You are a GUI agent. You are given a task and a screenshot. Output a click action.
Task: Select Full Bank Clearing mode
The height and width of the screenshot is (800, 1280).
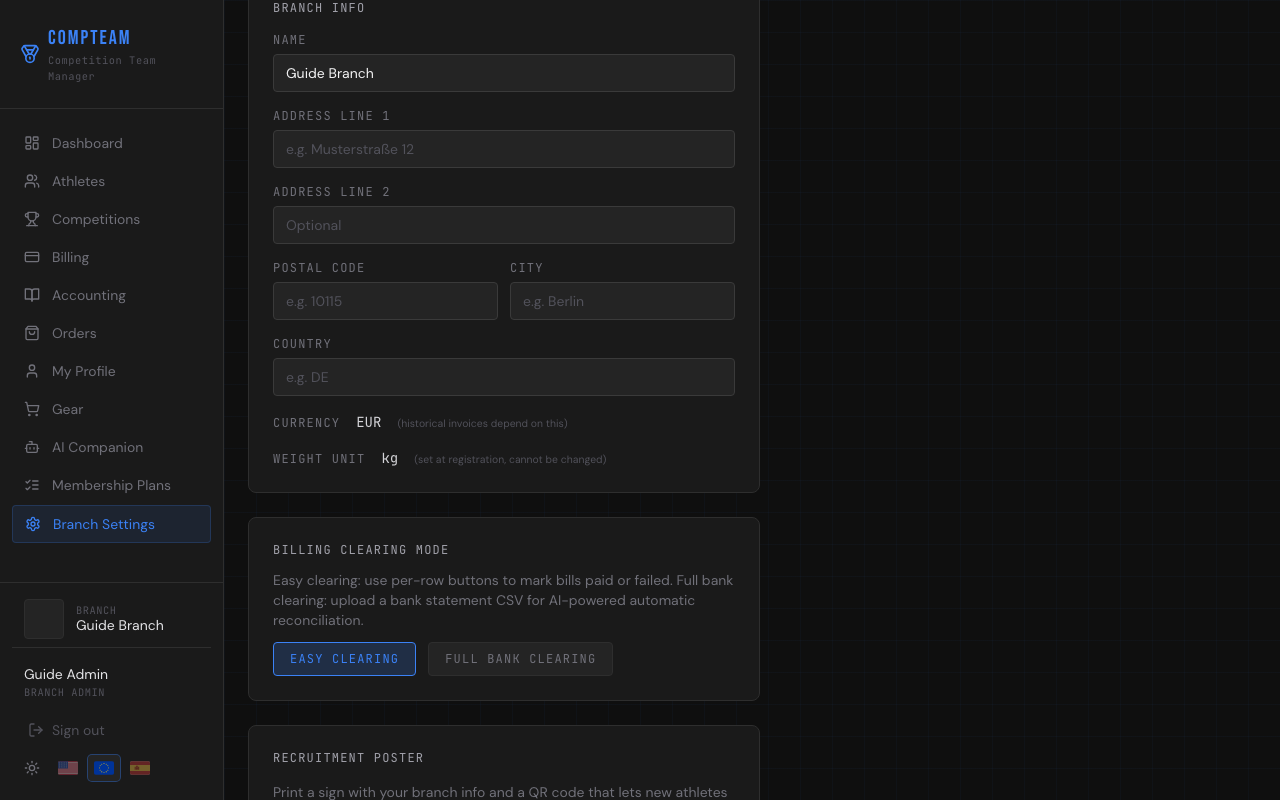[520, 659]
